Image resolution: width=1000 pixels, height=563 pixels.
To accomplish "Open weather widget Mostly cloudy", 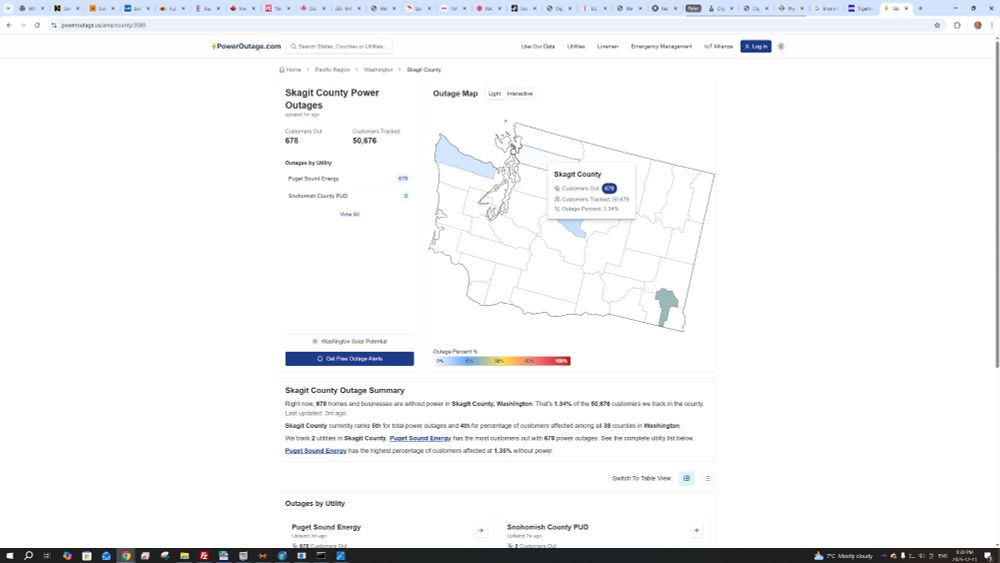I will click(x=843, y=556).
